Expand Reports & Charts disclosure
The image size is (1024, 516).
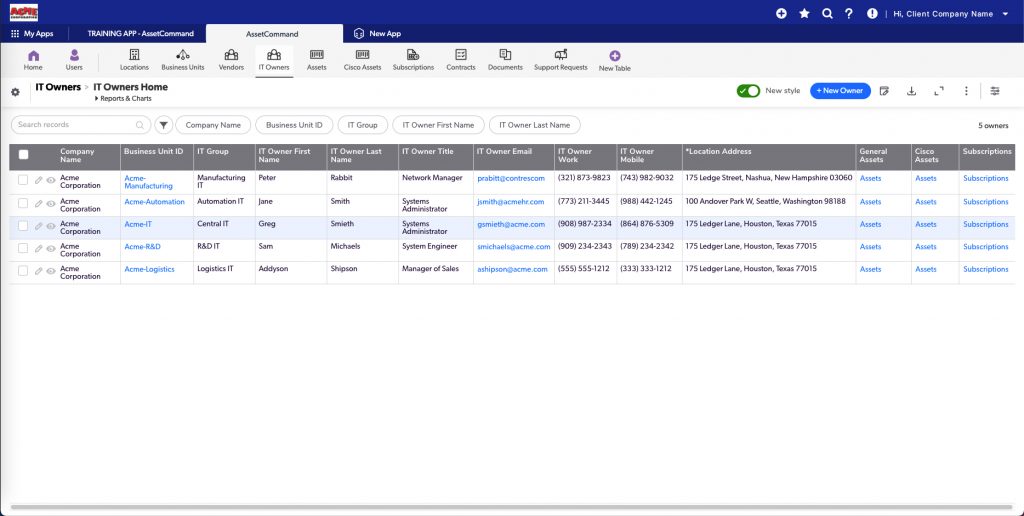click(123, 99)
